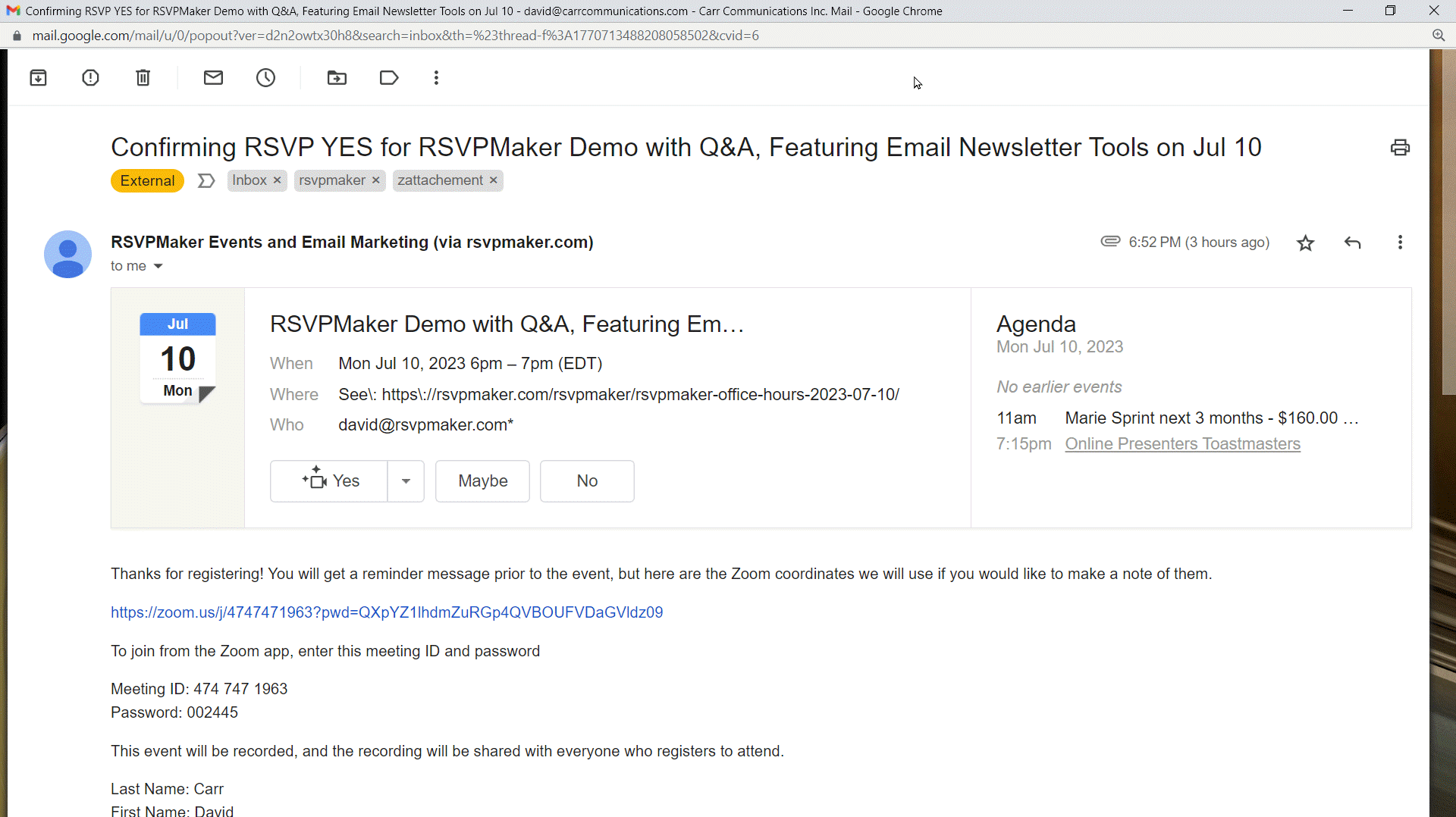Click the 6:52 PM timestamp
This screenshot has width=1456, height=817.
click(x=1199, y=242)
